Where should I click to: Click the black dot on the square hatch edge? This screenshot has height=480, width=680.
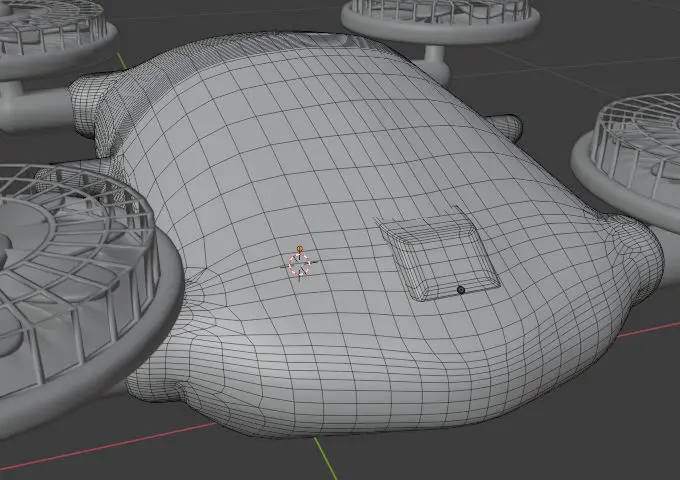coord(461,290)
